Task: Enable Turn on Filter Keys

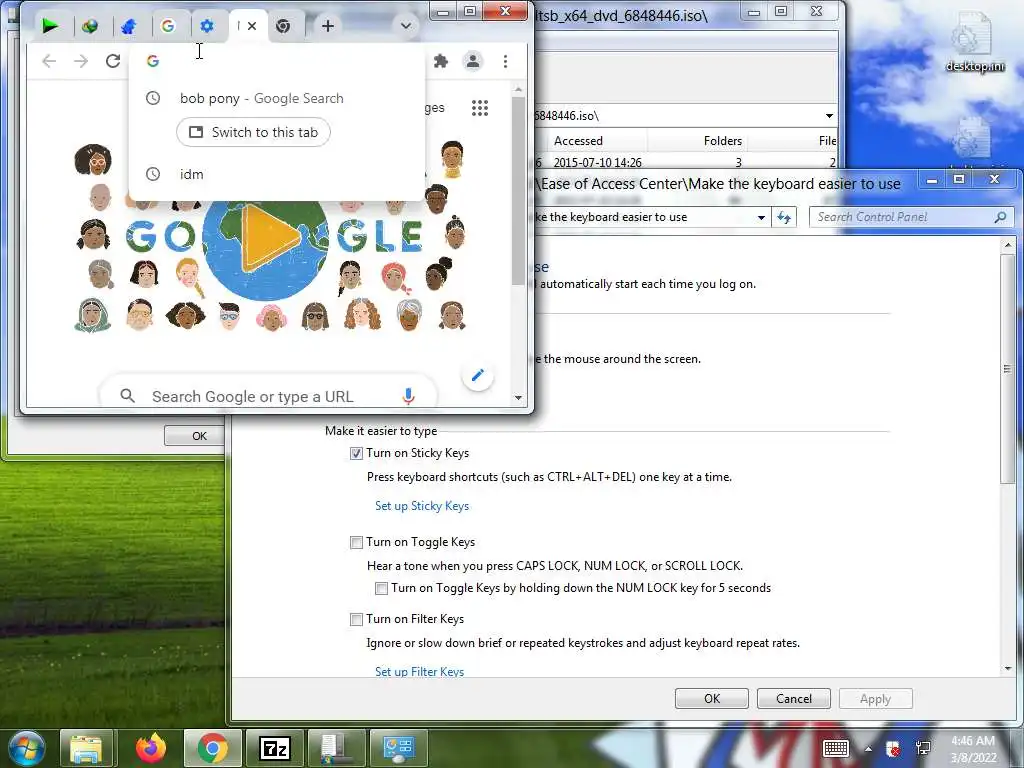Action: tap(356, 619)
